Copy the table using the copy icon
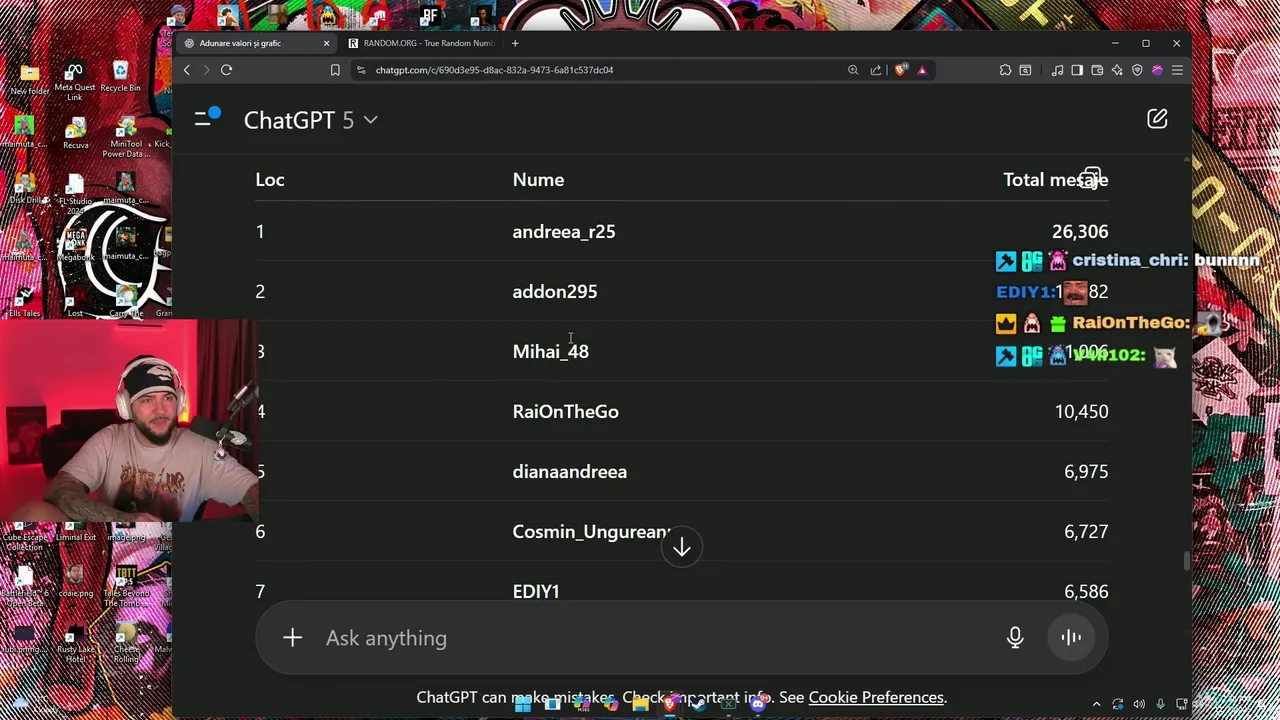Screen dimensions: 1280x720 coord(1091,179)
